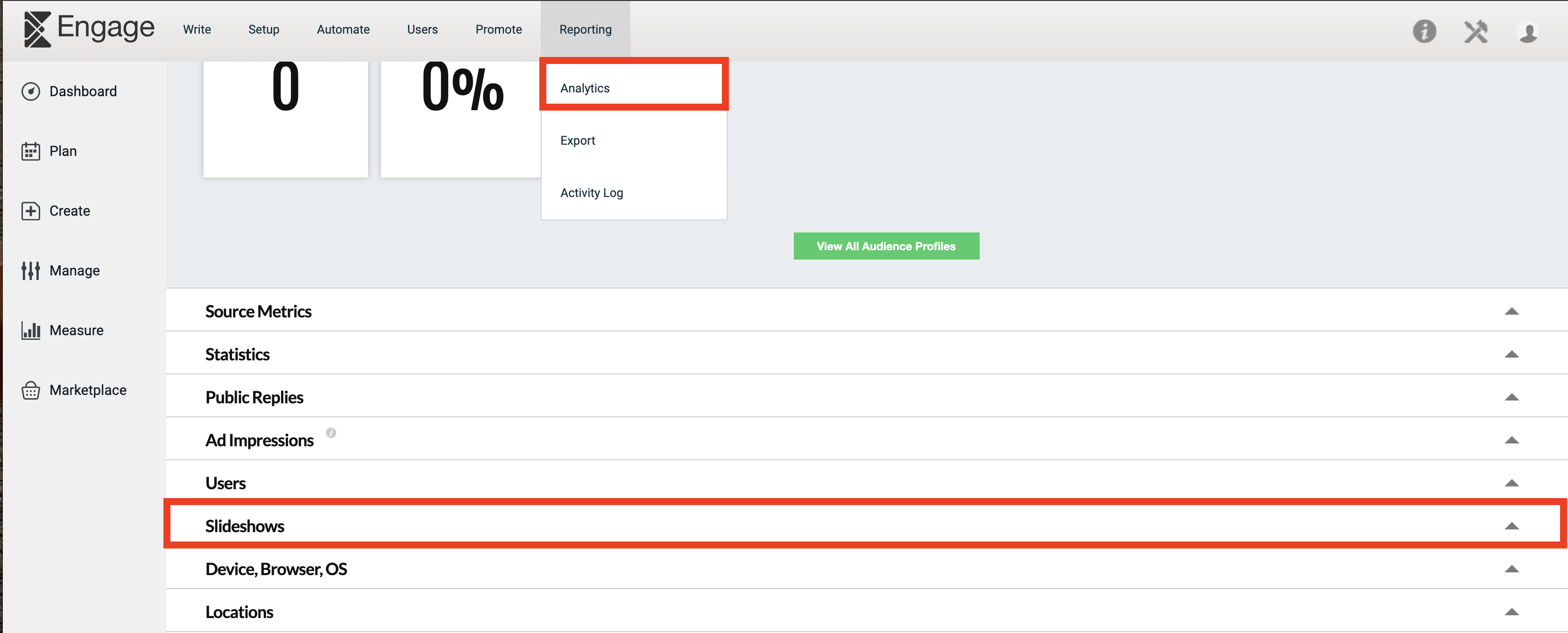
Task: Click View All Audience Profiles button
Action: tap(886, 246)
